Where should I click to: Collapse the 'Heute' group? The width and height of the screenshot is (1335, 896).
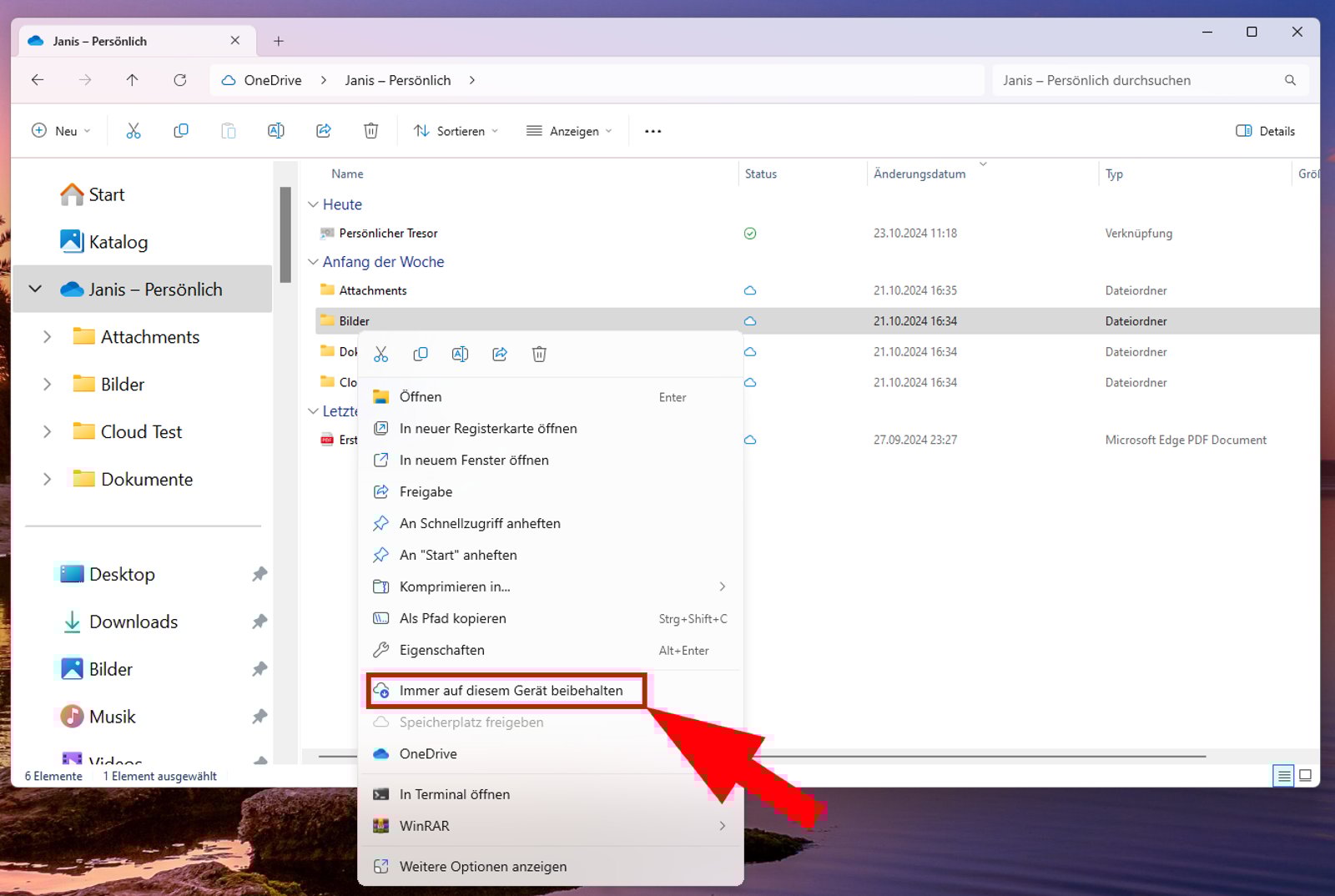pyautogui.click(x=314, y=204)
